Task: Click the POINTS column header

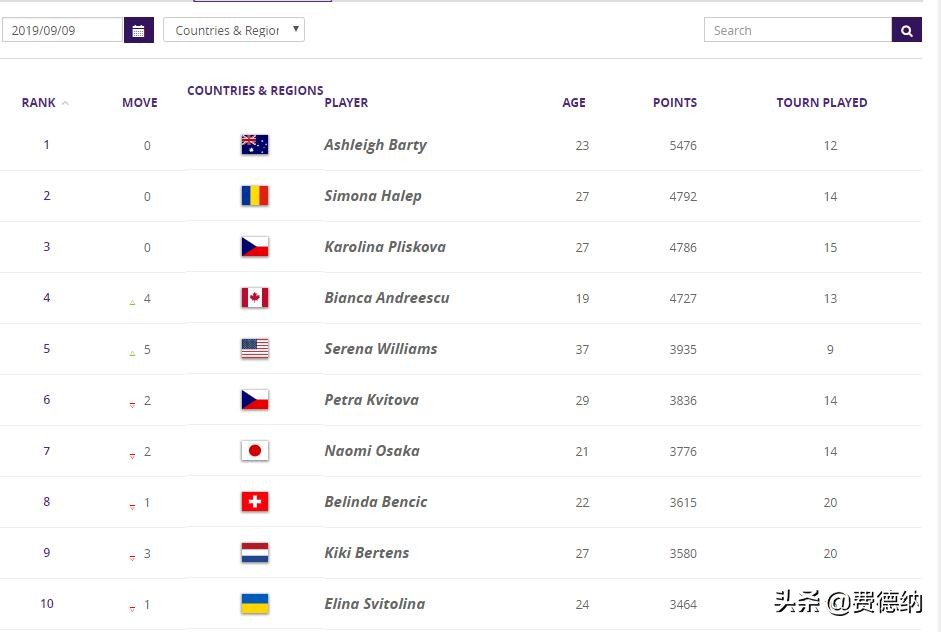Action: pos(675,102)
